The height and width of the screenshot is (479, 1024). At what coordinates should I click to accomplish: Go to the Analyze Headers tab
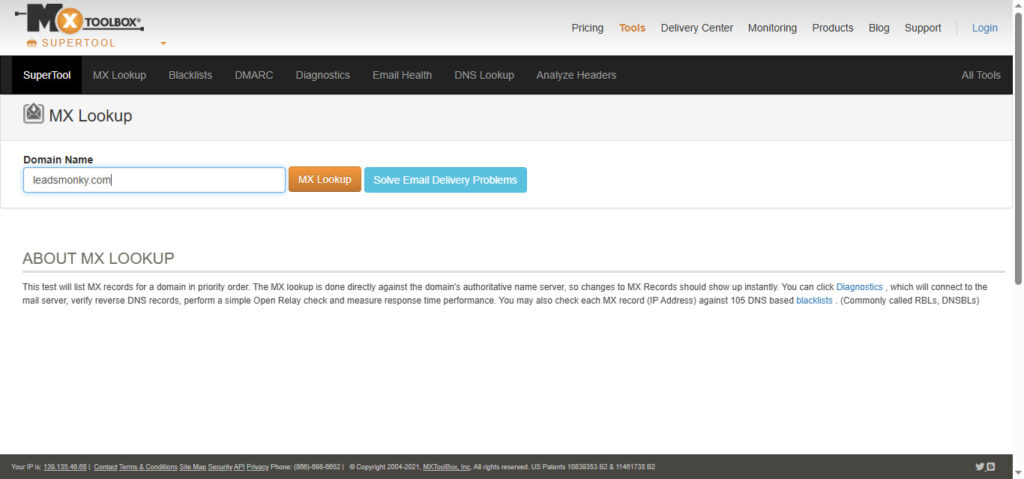coord(575,75)
